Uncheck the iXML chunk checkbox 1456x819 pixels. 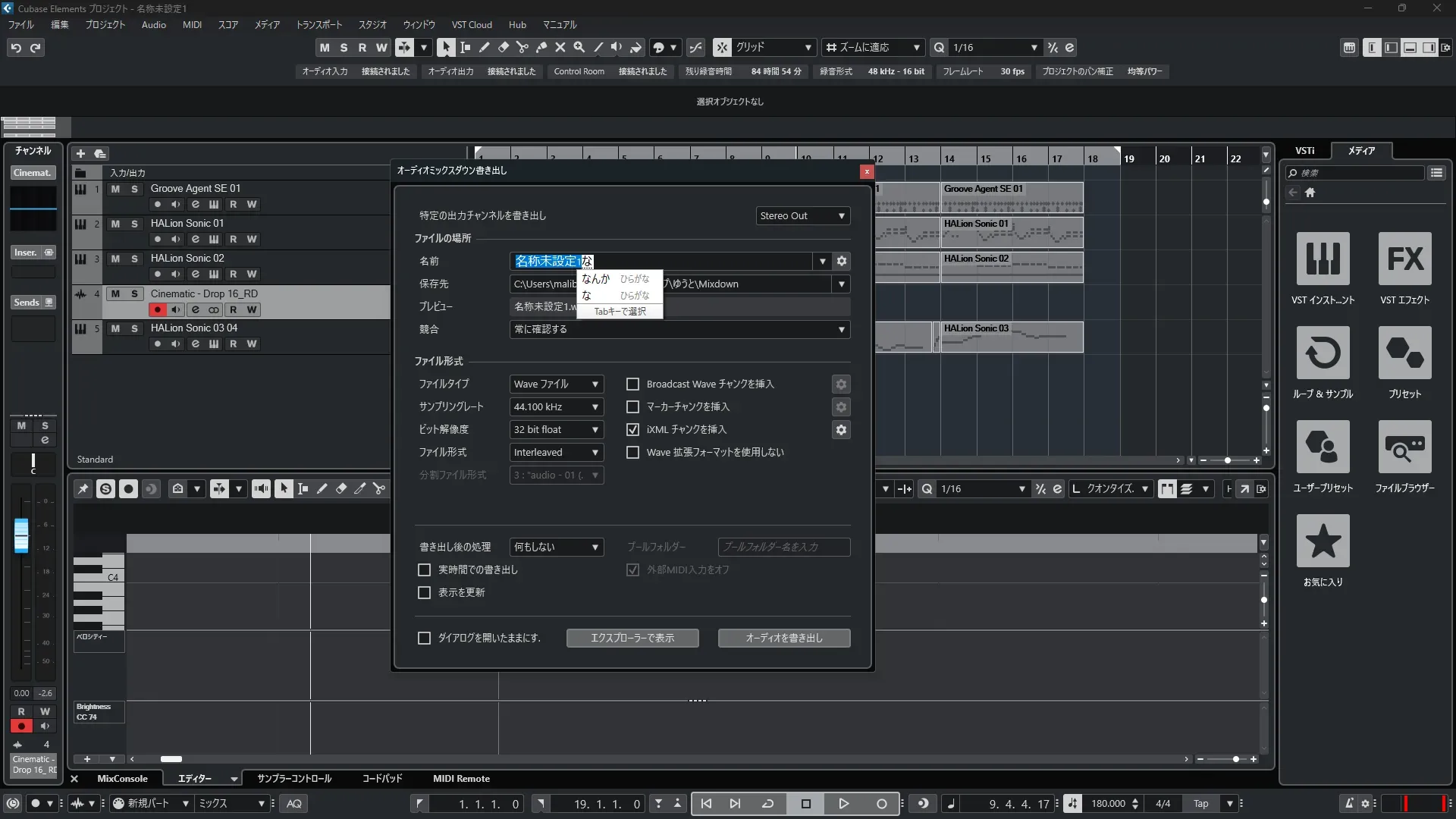[632, 430]
